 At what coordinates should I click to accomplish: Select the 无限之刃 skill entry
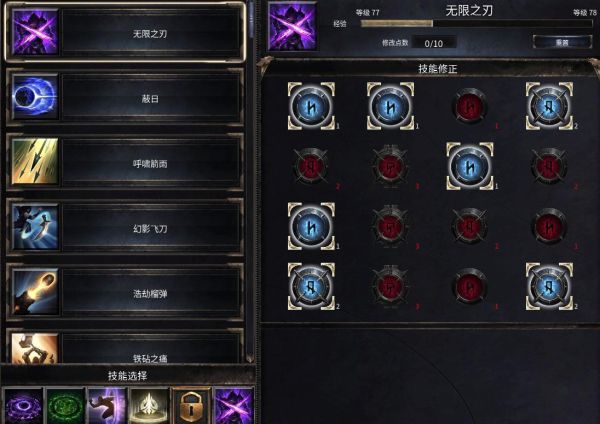point(125,32)
